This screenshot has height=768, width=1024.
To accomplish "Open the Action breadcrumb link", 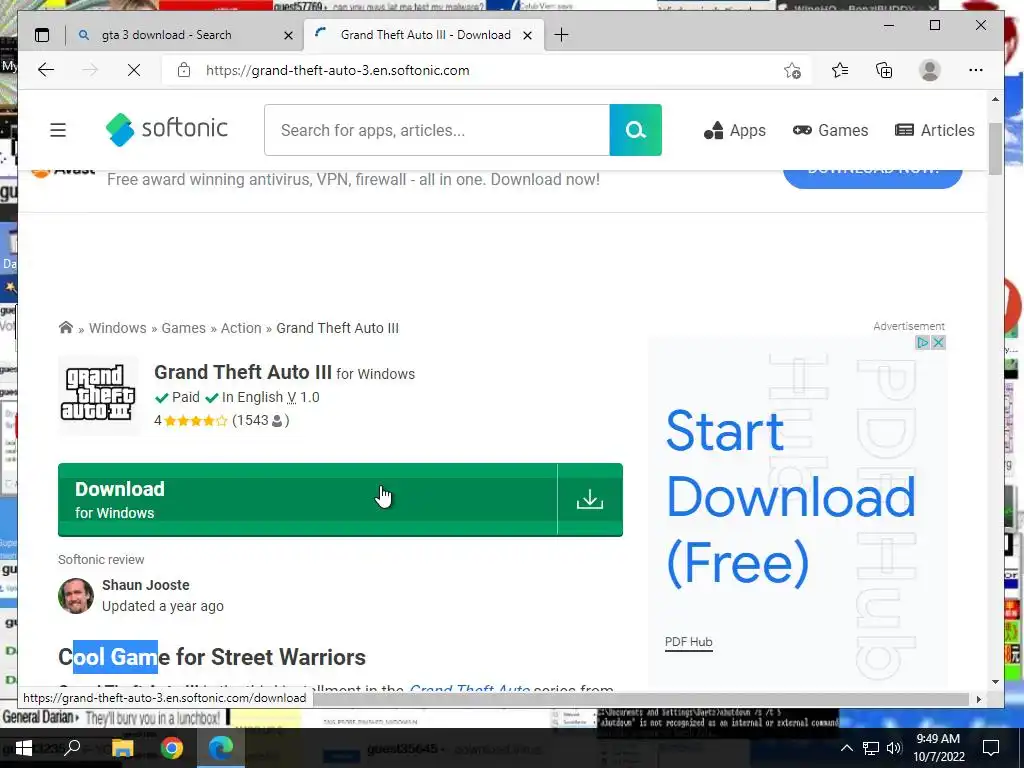I will point(241,328).
